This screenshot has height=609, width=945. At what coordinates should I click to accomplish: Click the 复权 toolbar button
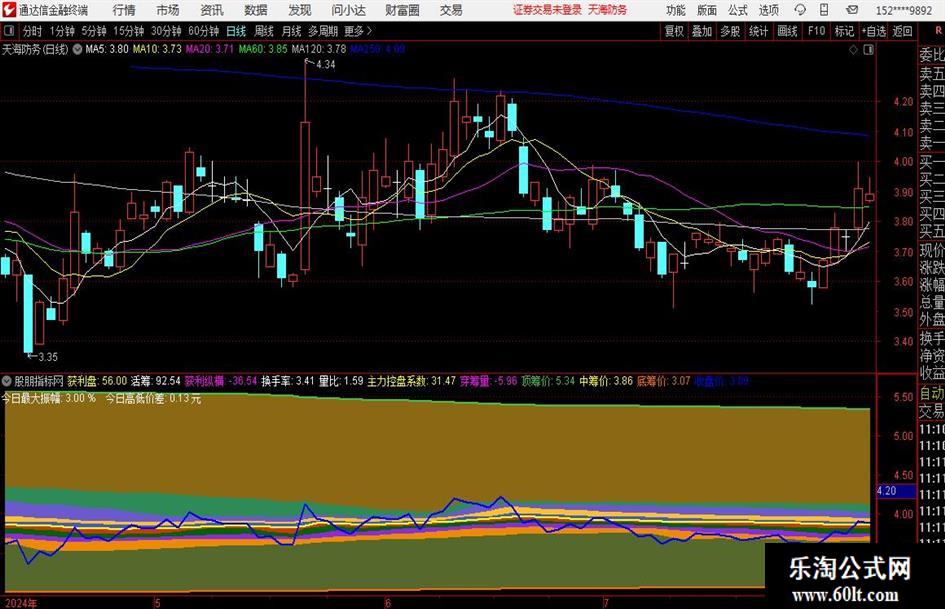(674, 31)
